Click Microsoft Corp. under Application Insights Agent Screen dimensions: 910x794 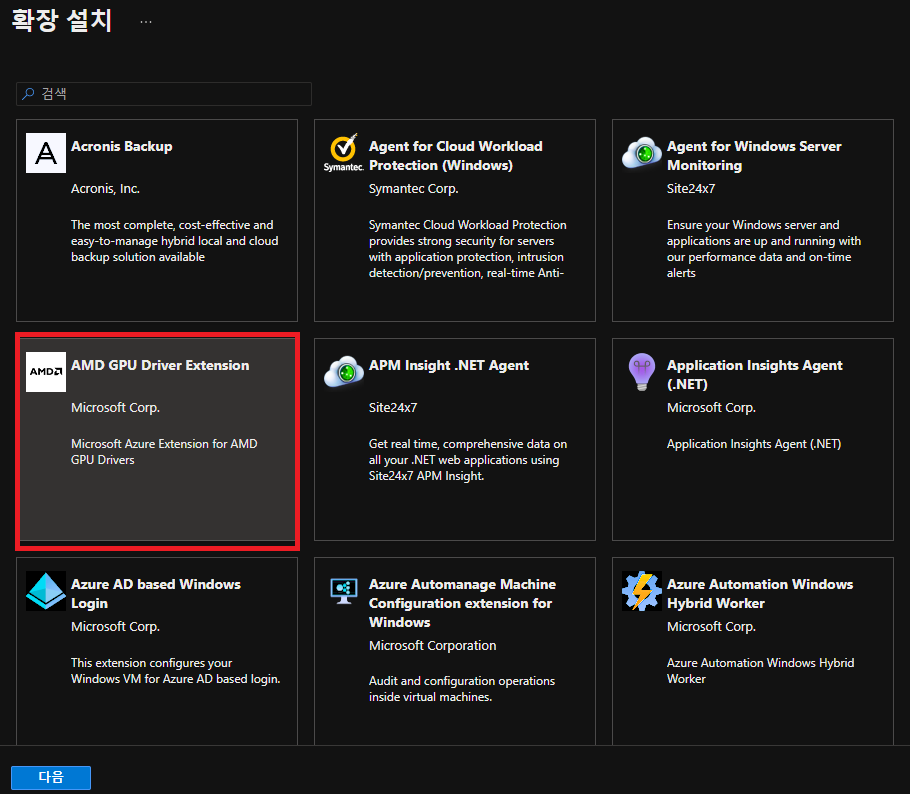(712, 407)
